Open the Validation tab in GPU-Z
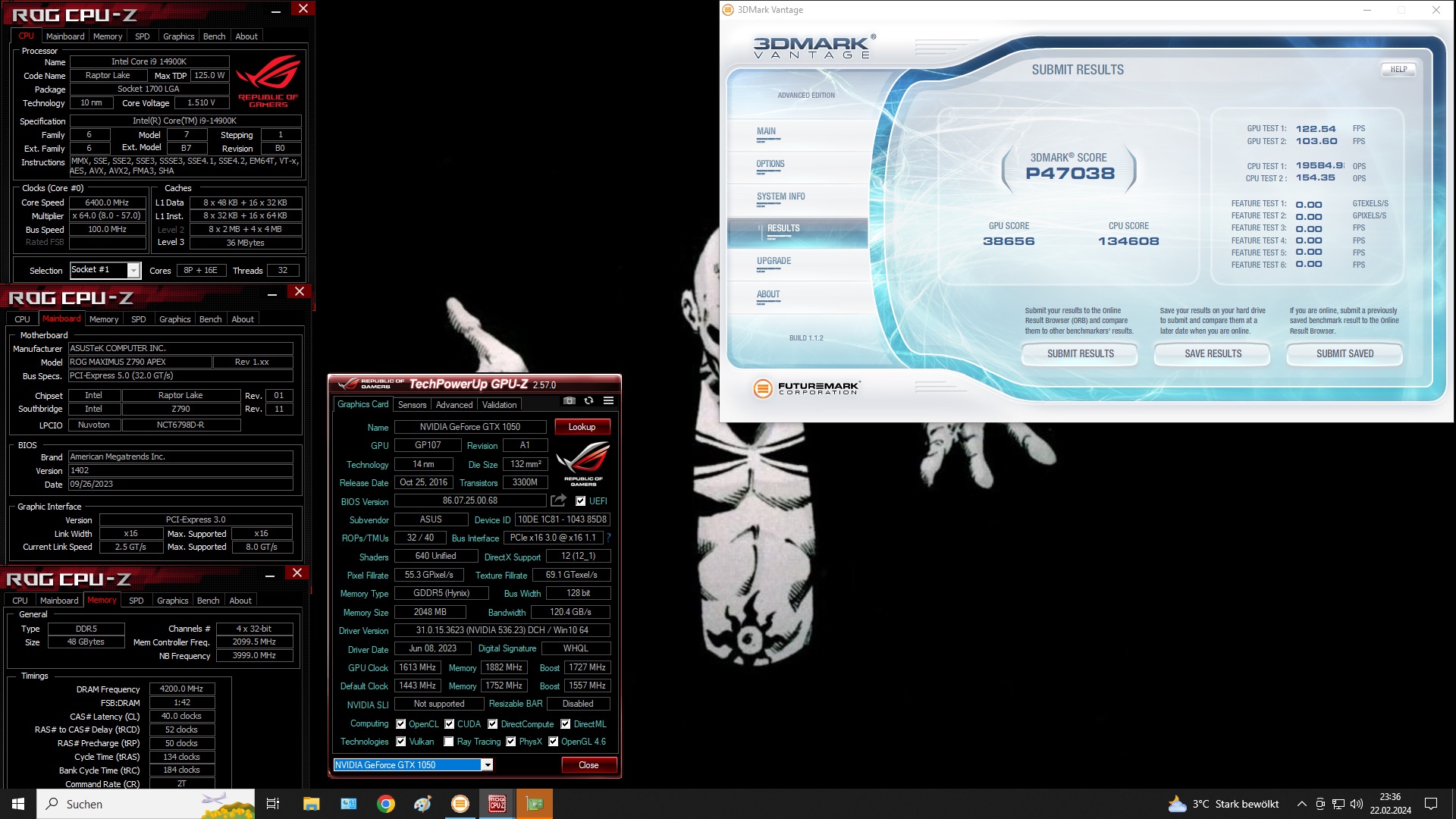 coord(500,405)
